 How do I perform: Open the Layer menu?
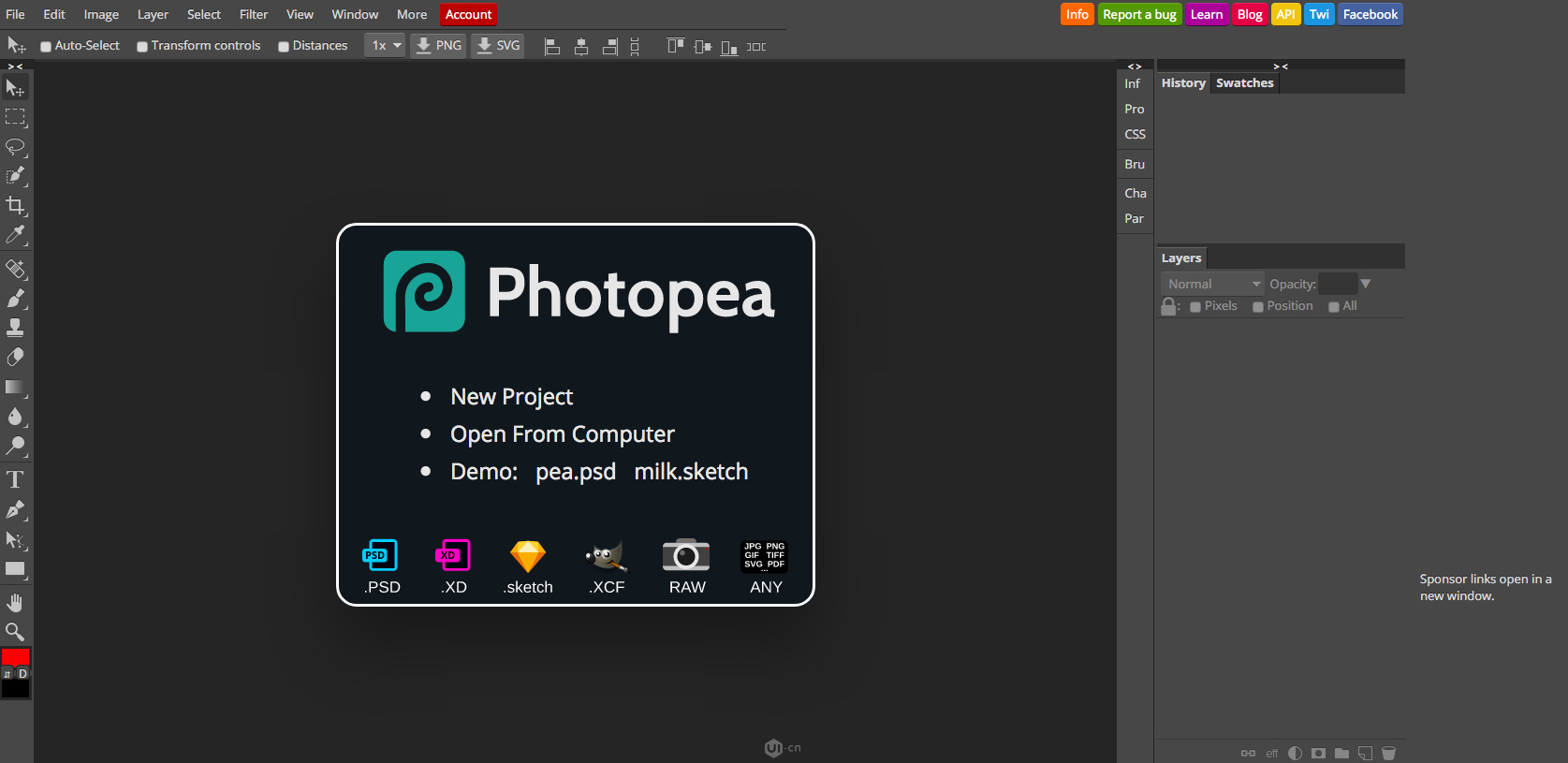pyautogui.click(x=153, y=14)
